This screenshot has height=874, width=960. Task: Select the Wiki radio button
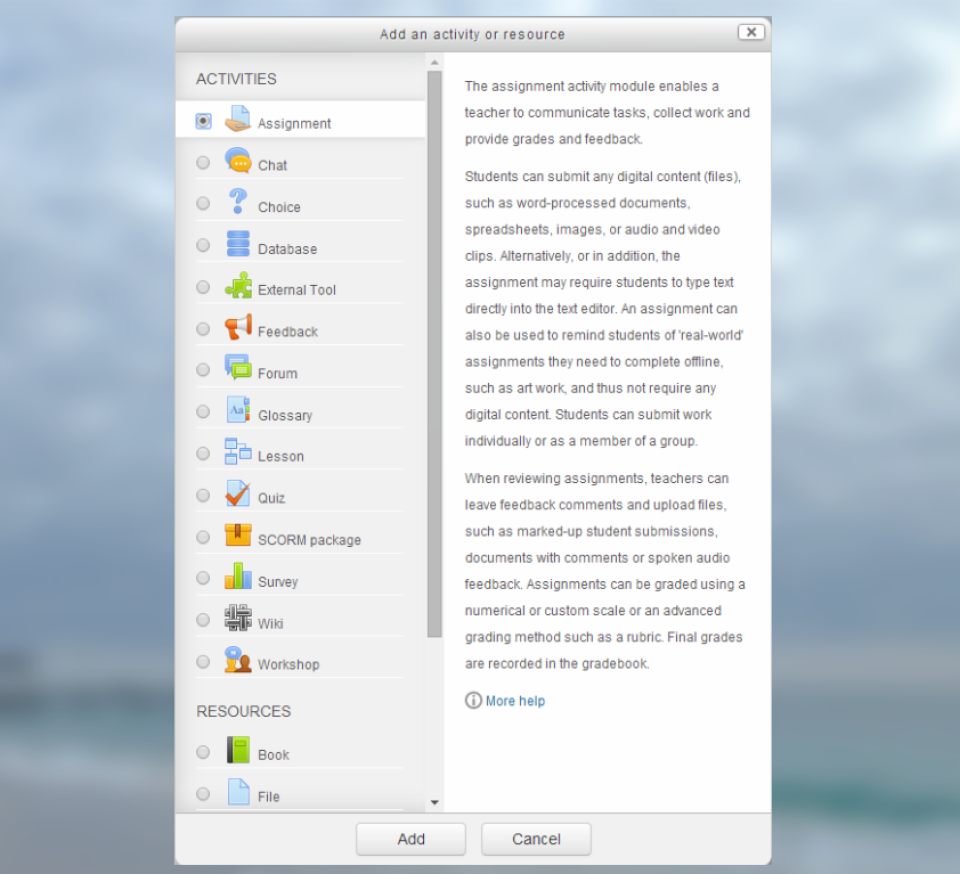coord(203,620)
